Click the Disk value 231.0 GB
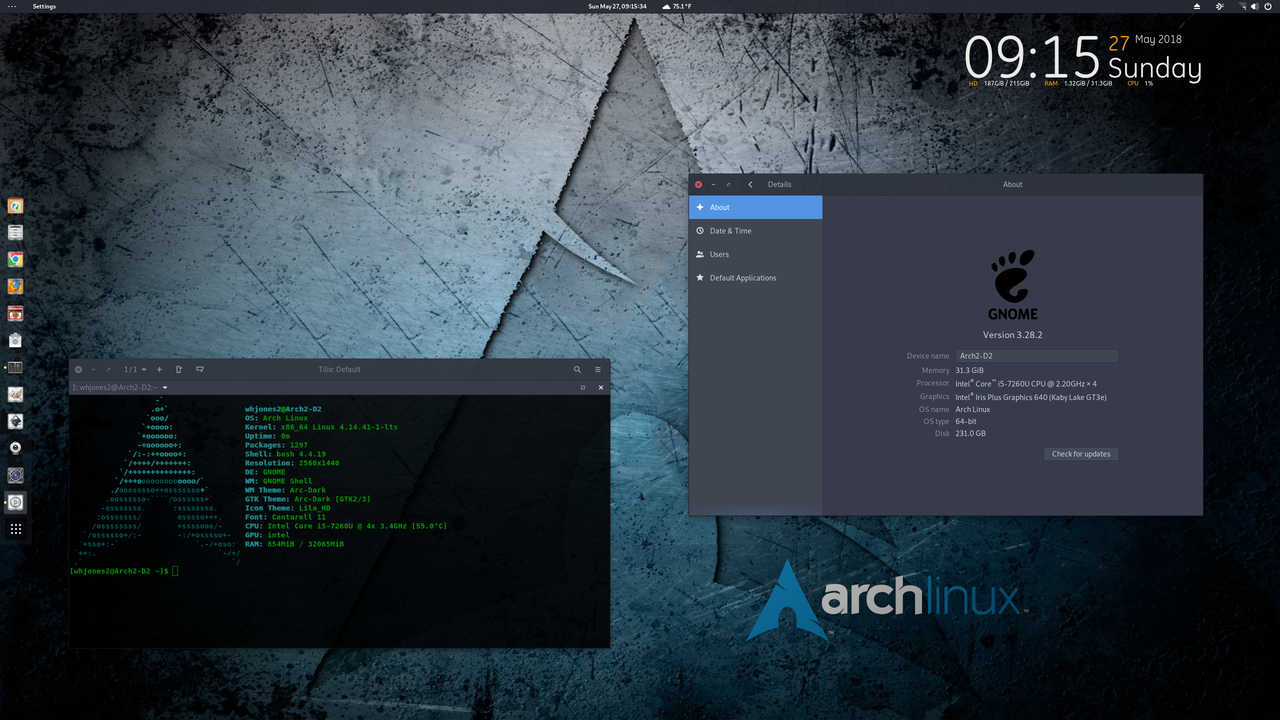Viewport: 1280px width, 720px height. click(970, 434)
